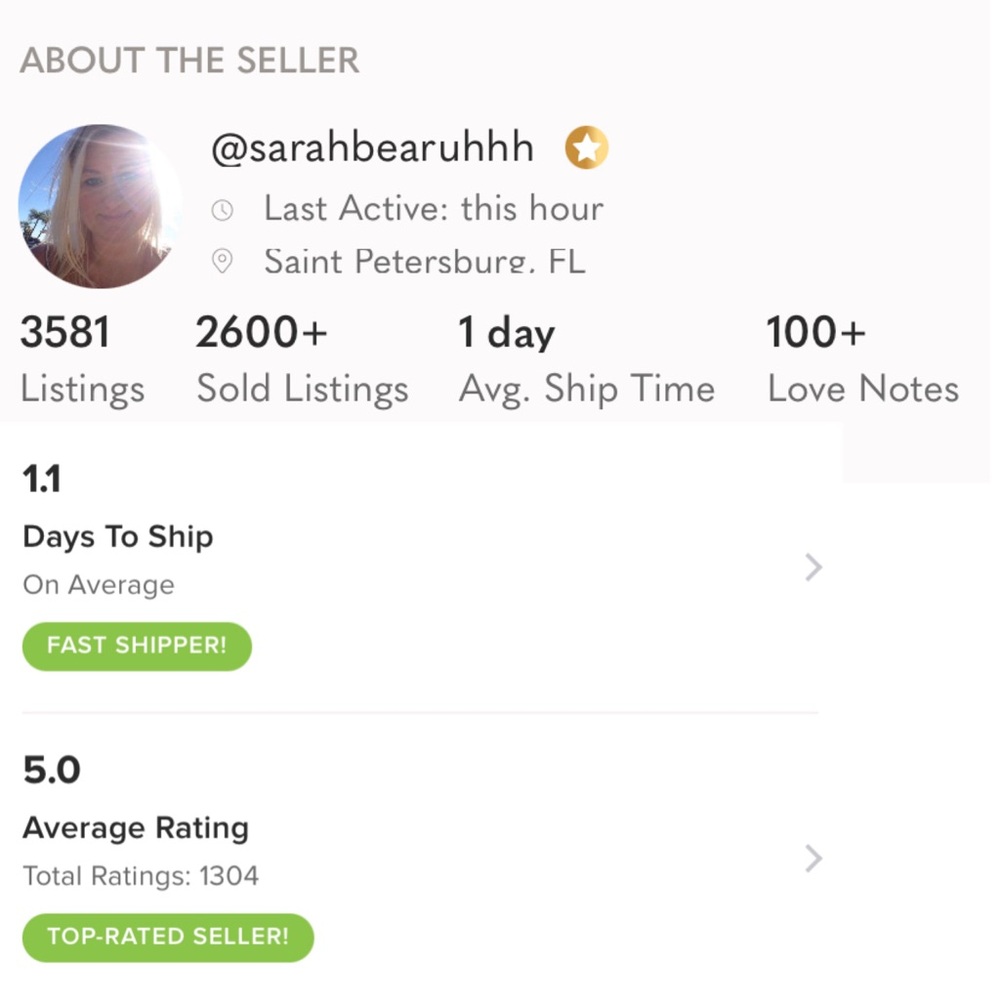Click the TOP-RATED SELLER! badge
Viewport: 1000px width, 1000px height.
[x=168, y=937]
